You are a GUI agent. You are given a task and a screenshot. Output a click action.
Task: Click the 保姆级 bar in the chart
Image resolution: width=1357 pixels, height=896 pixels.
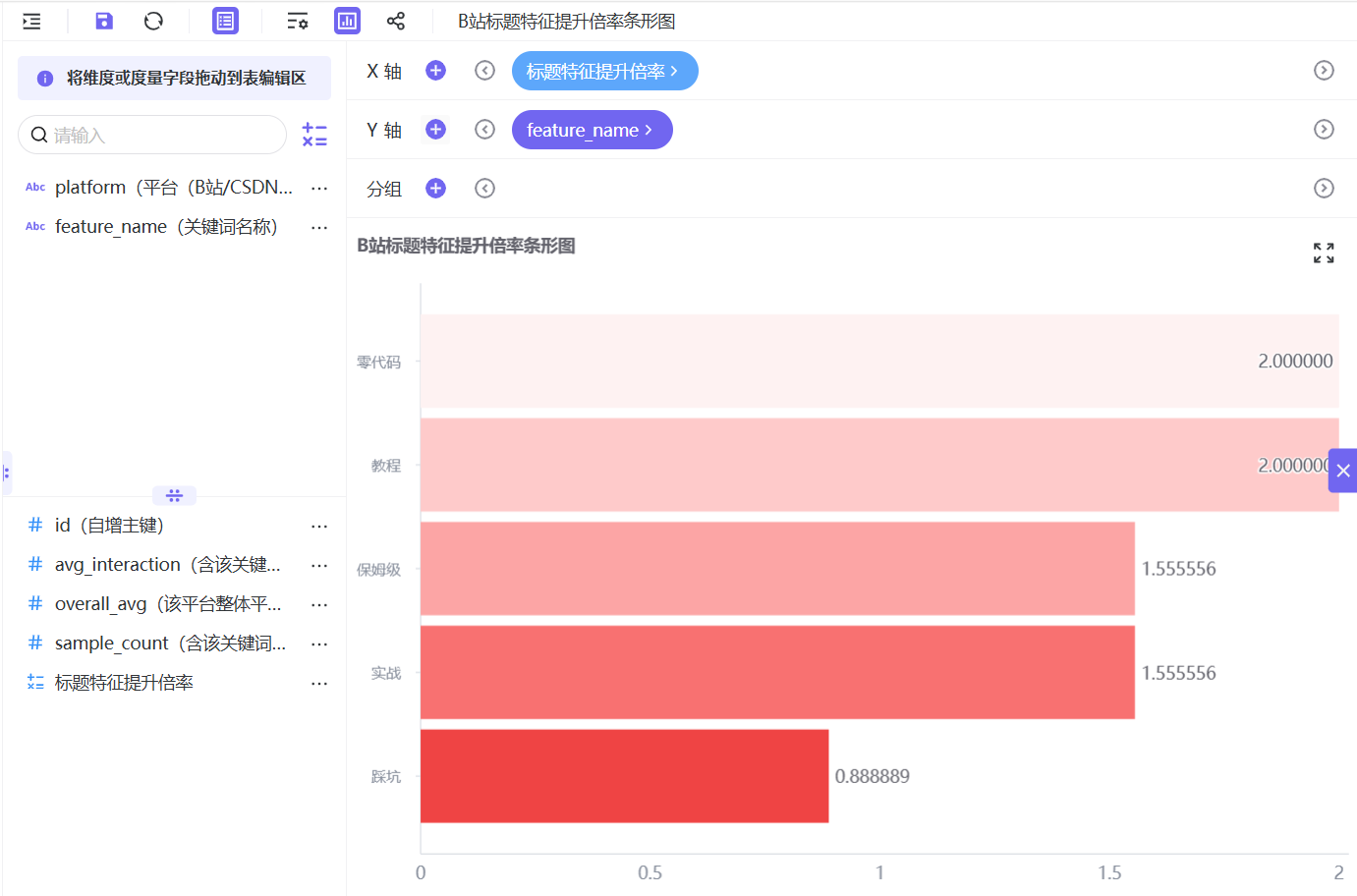(x=777, y=569)
